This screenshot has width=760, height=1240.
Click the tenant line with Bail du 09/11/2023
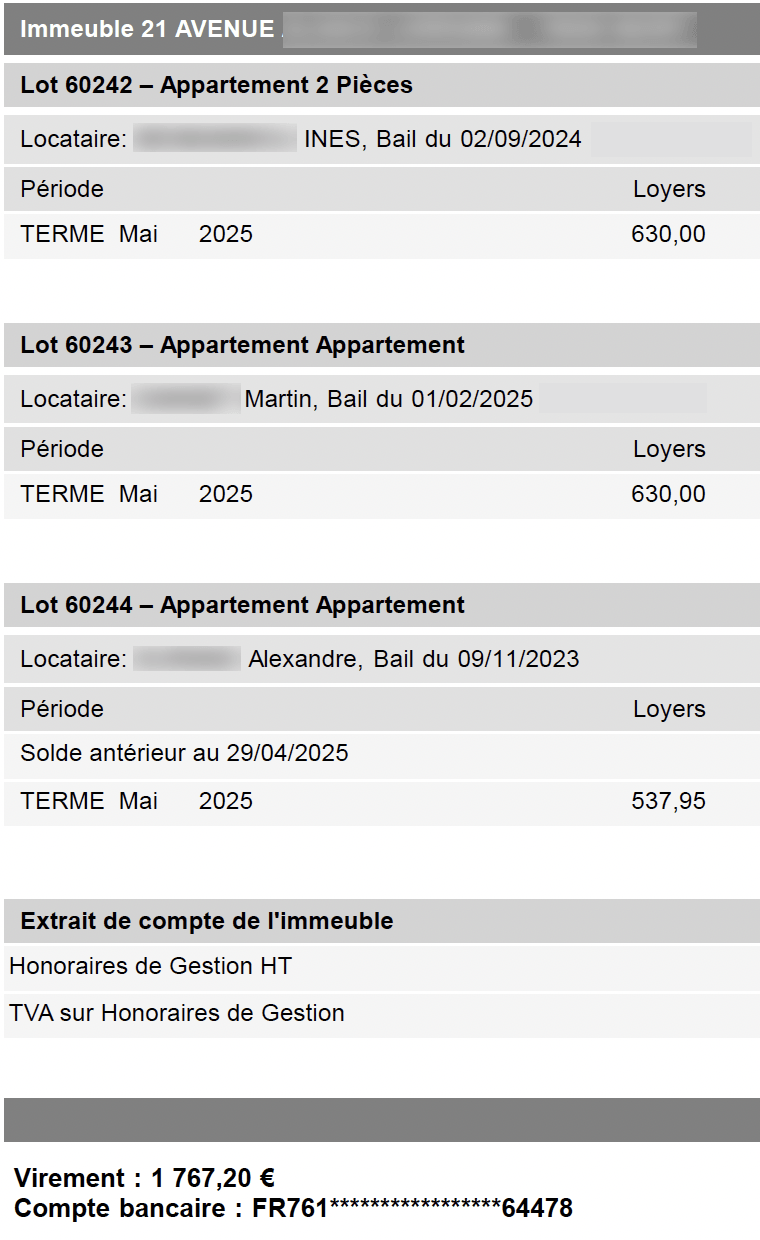point(413,659)
